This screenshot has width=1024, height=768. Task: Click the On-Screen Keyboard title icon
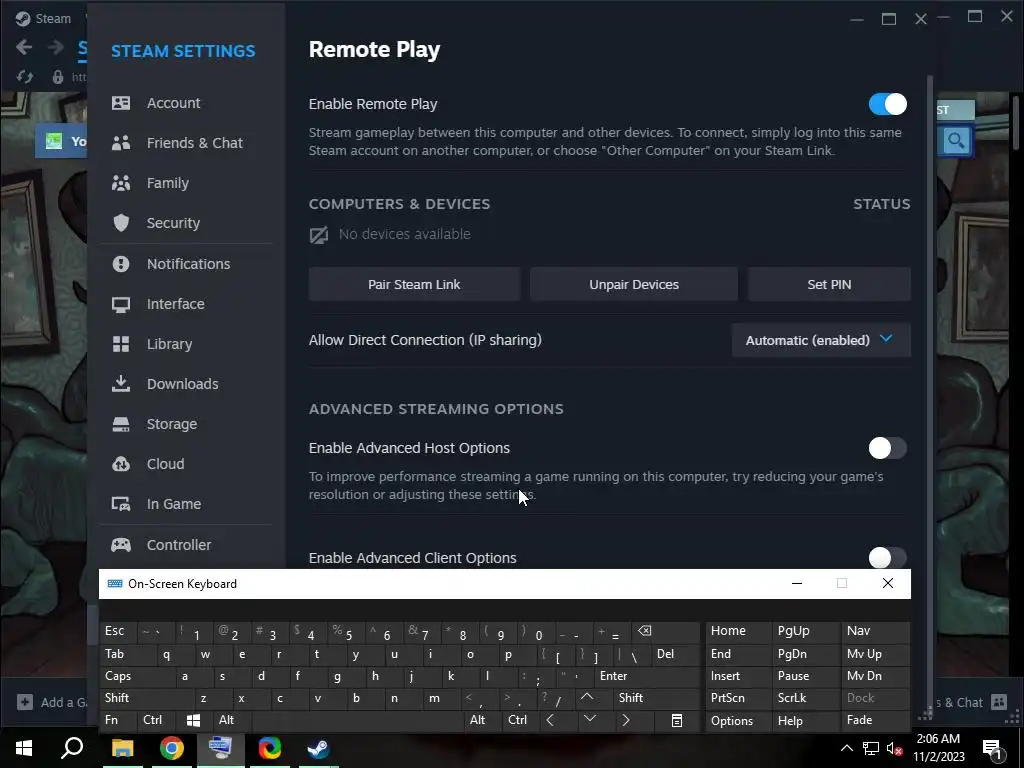(x=115, y=584)
